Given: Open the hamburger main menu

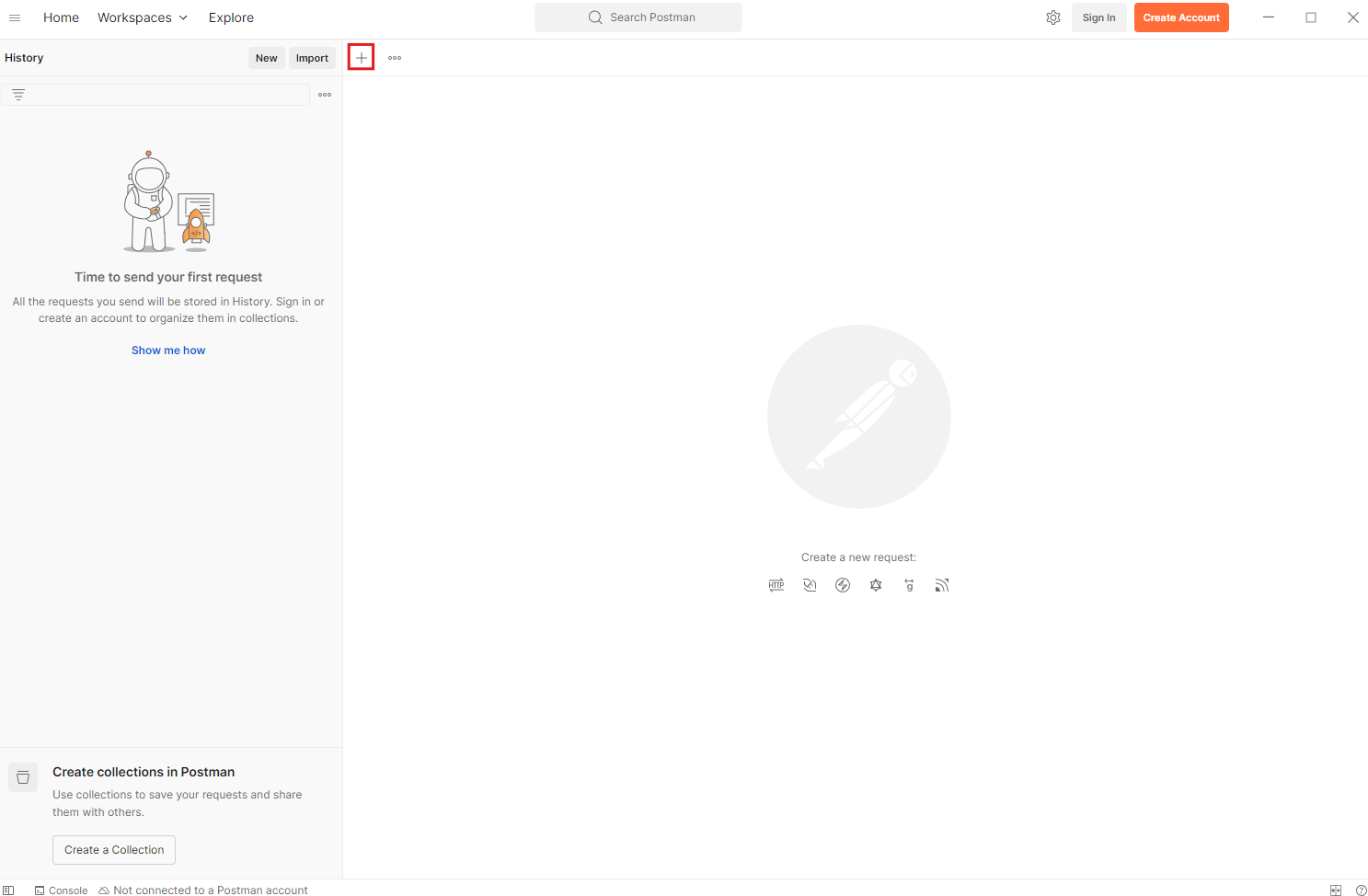Looking at the screenshot, I should pos(15,17).
